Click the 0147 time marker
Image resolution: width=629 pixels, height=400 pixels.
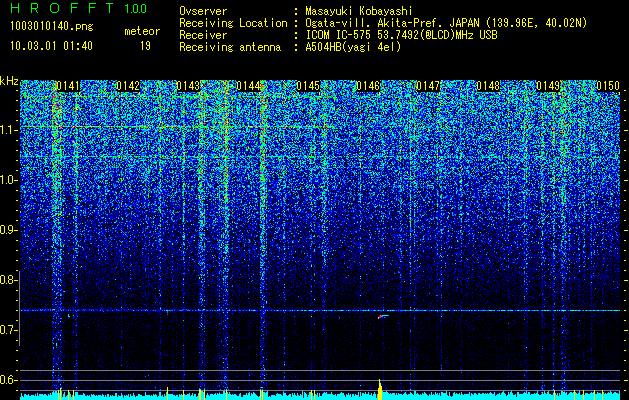tap(428, 86)
